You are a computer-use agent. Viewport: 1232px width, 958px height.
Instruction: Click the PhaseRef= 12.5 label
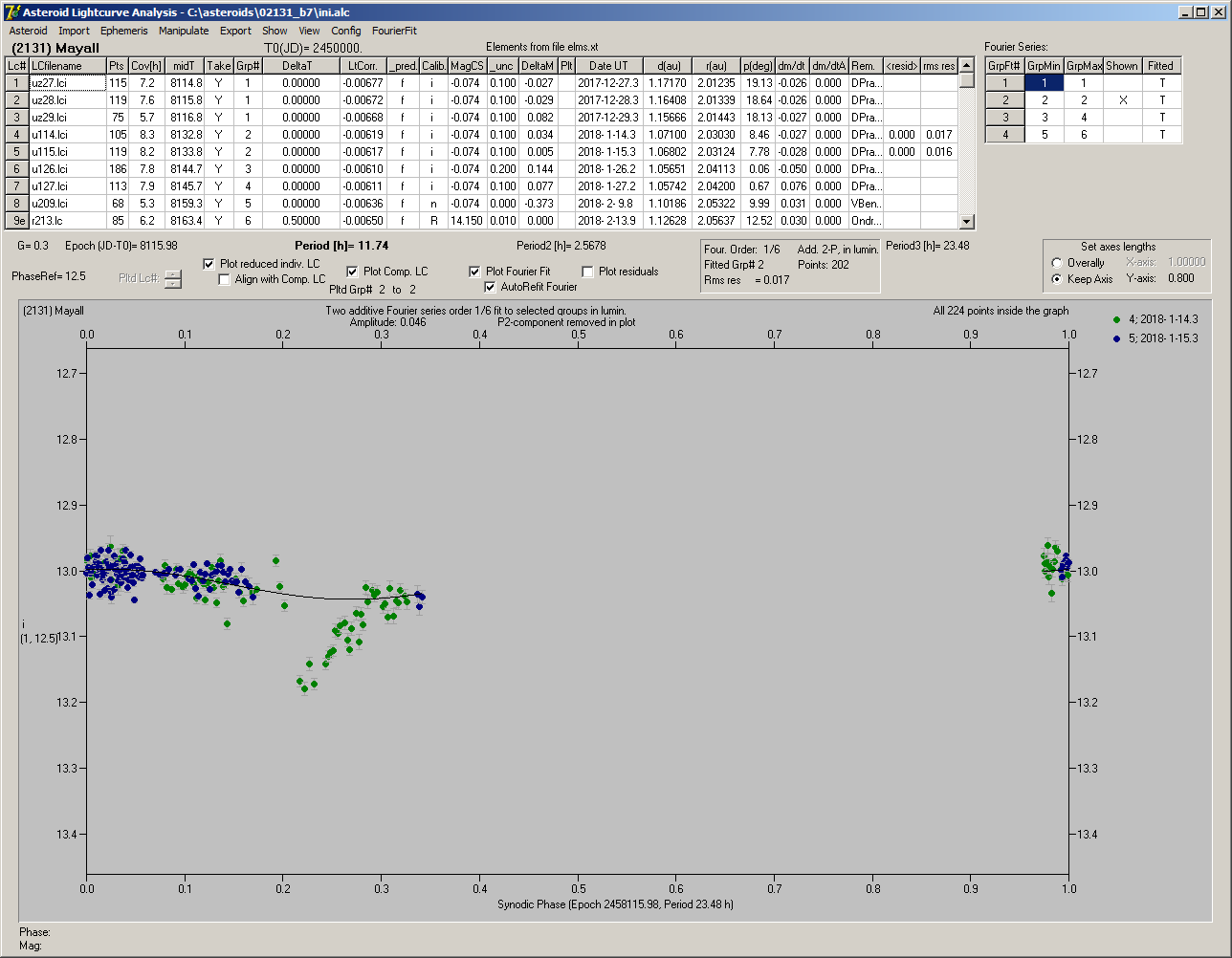49,276
